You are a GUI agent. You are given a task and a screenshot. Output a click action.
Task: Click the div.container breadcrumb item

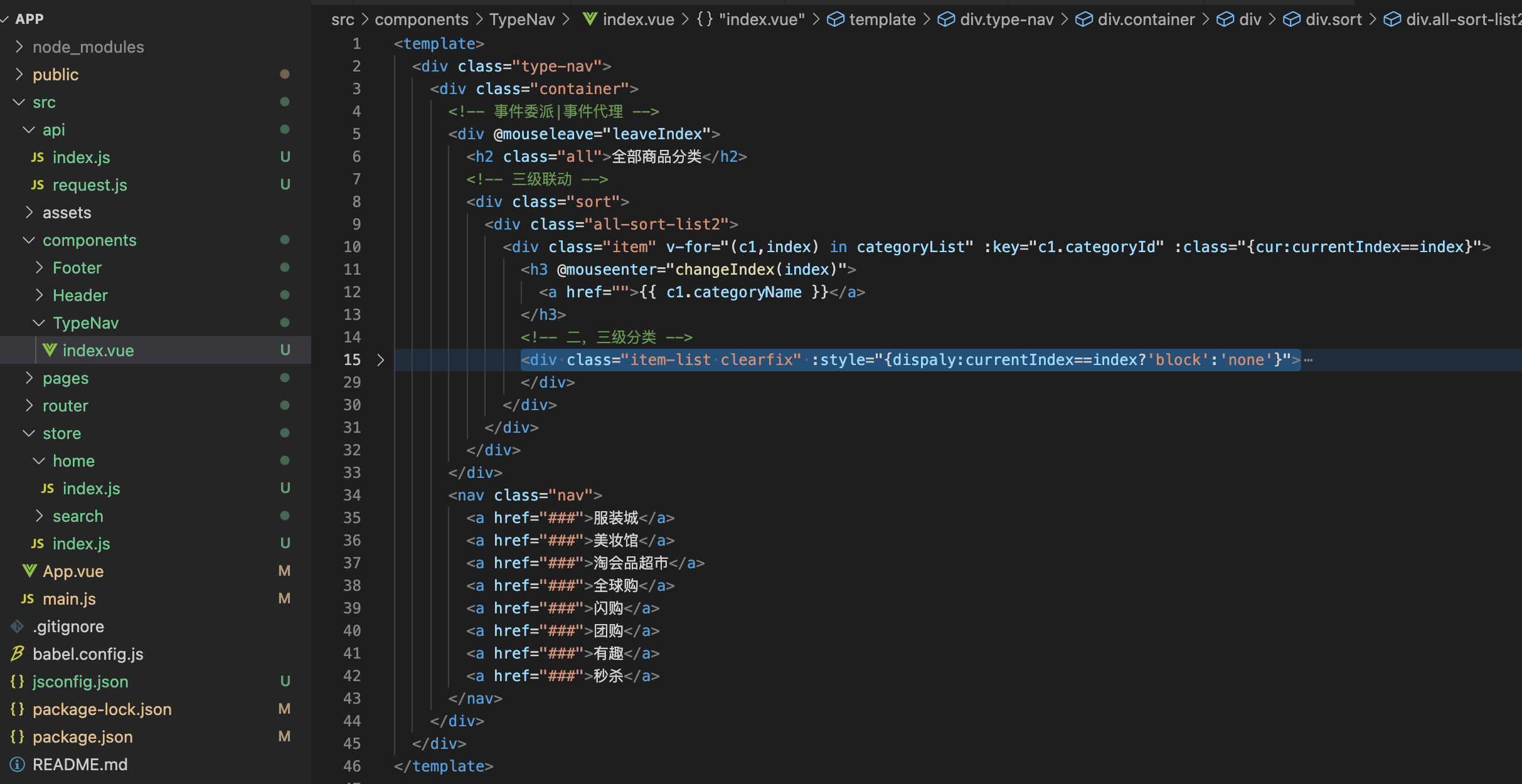(x=1146, y=19)
